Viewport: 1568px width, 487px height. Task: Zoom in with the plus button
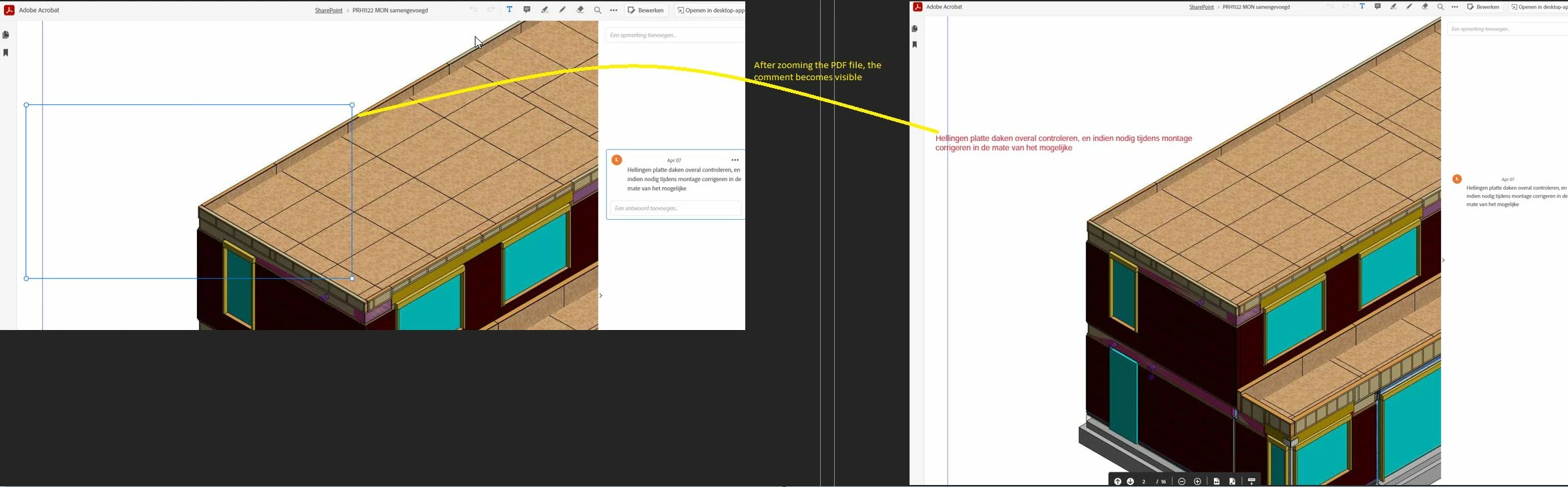[1198, 482]
